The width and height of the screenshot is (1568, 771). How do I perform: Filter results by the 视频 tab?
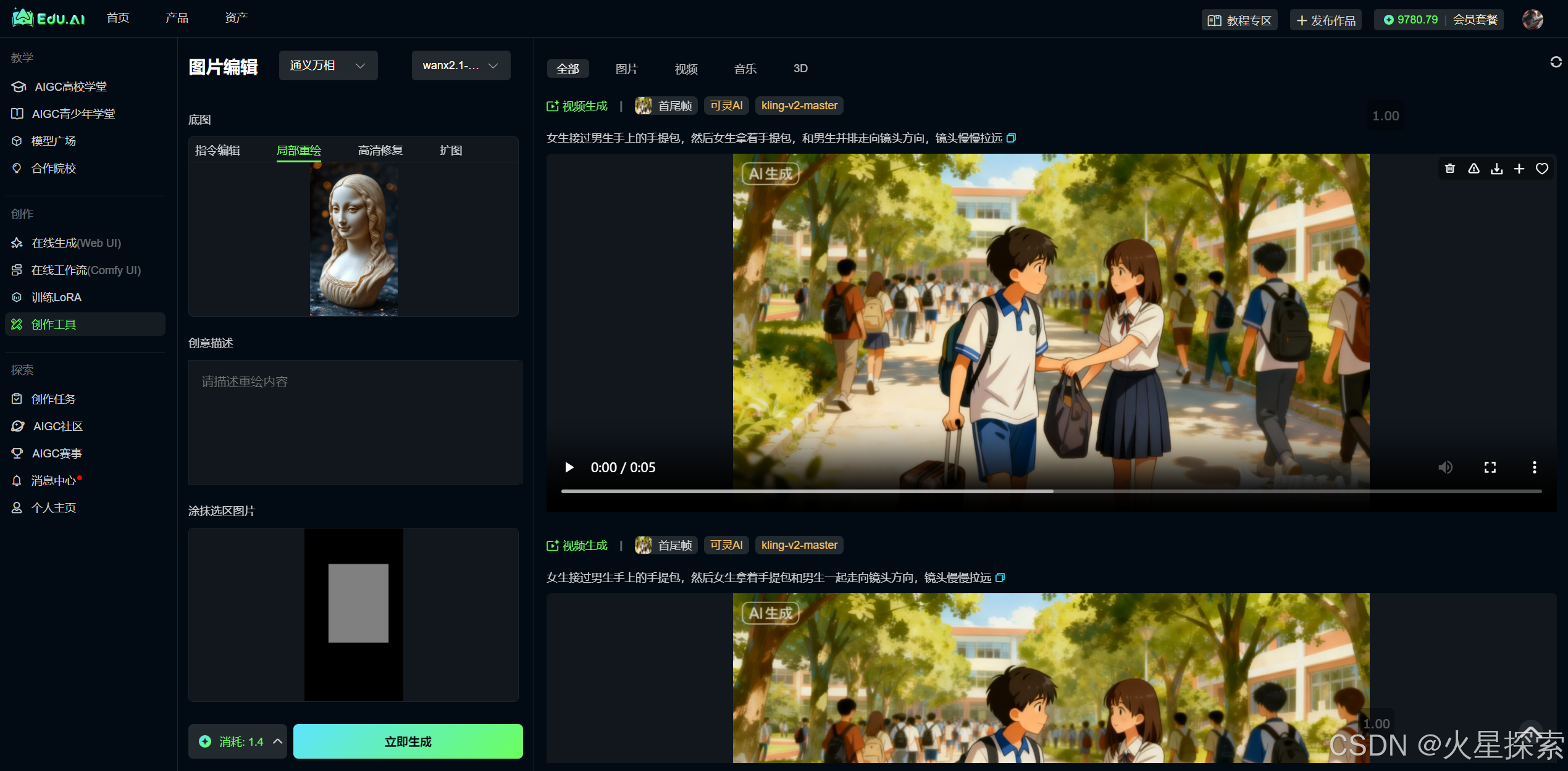(686, 69)
